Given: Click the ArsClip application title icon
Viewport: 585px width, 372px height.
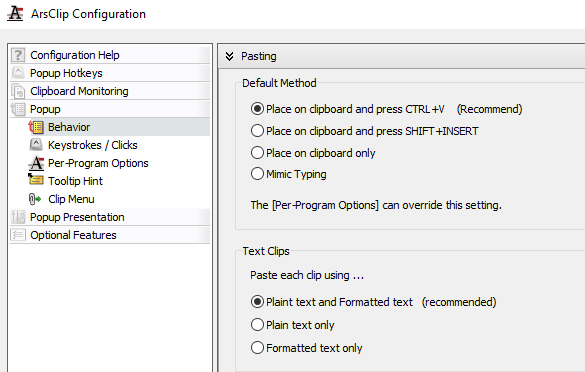Looking at the screenshot, I should 15,13.
